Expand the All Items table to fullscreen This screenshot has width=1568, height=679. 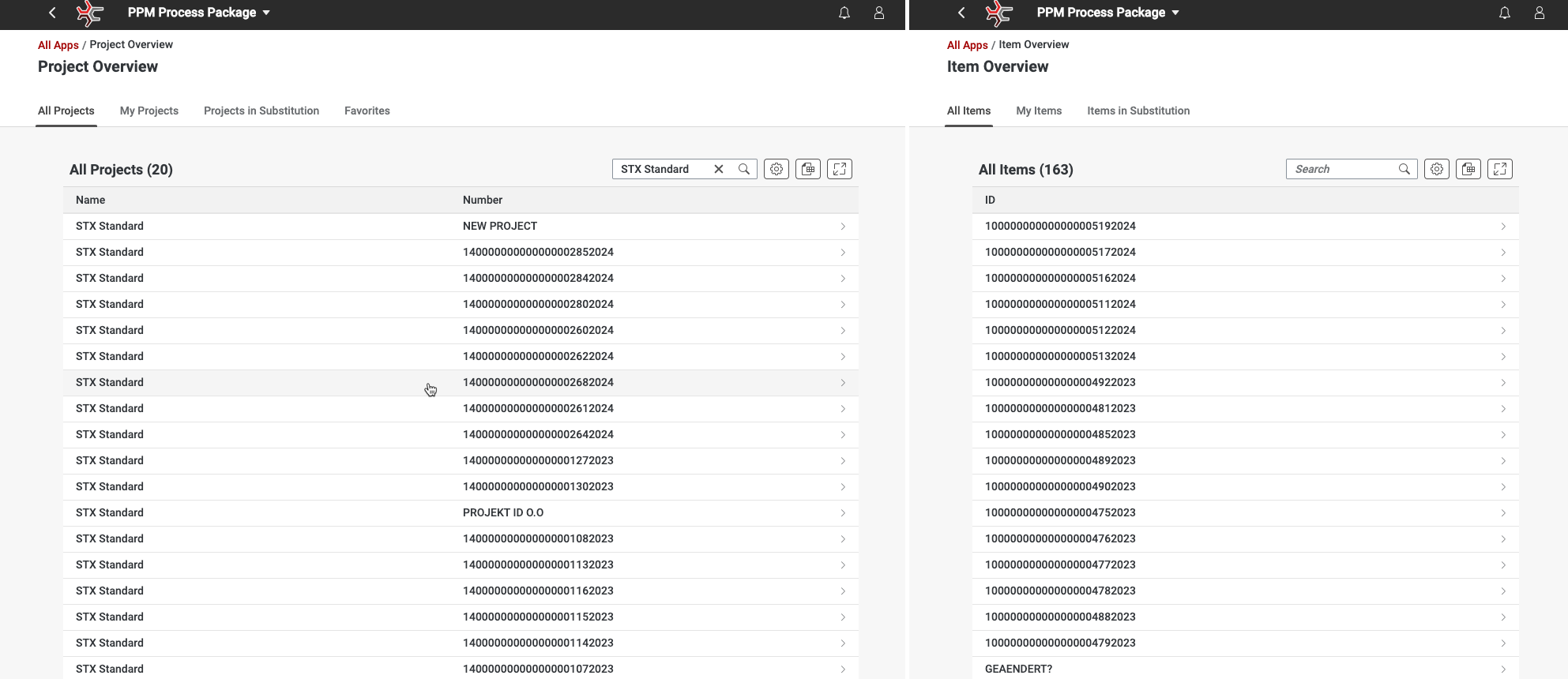1500,169
